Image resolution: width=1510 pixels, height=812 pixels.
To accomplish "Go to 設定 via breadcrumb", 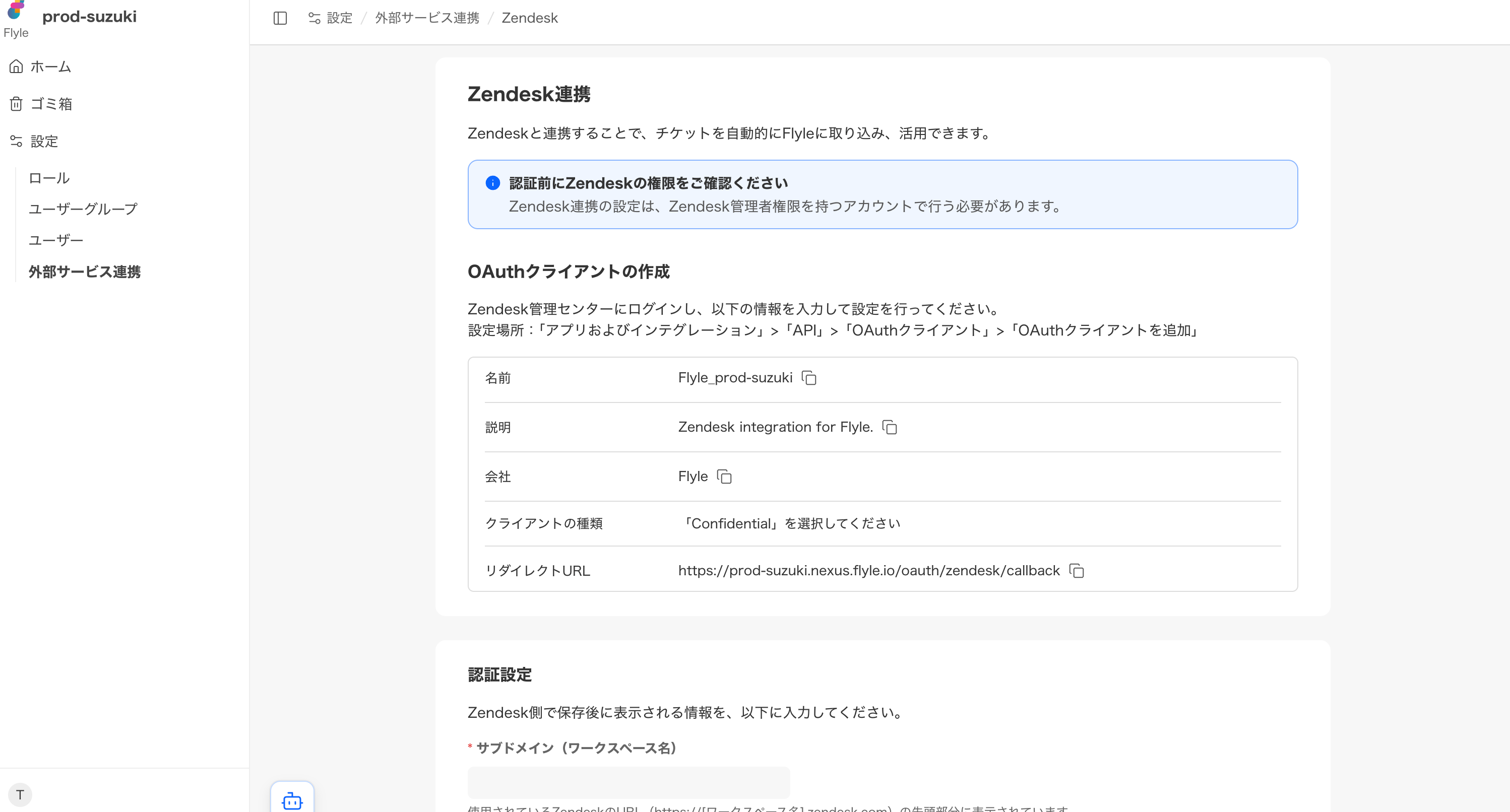I will pyautogui.click(x=339, y=18).
